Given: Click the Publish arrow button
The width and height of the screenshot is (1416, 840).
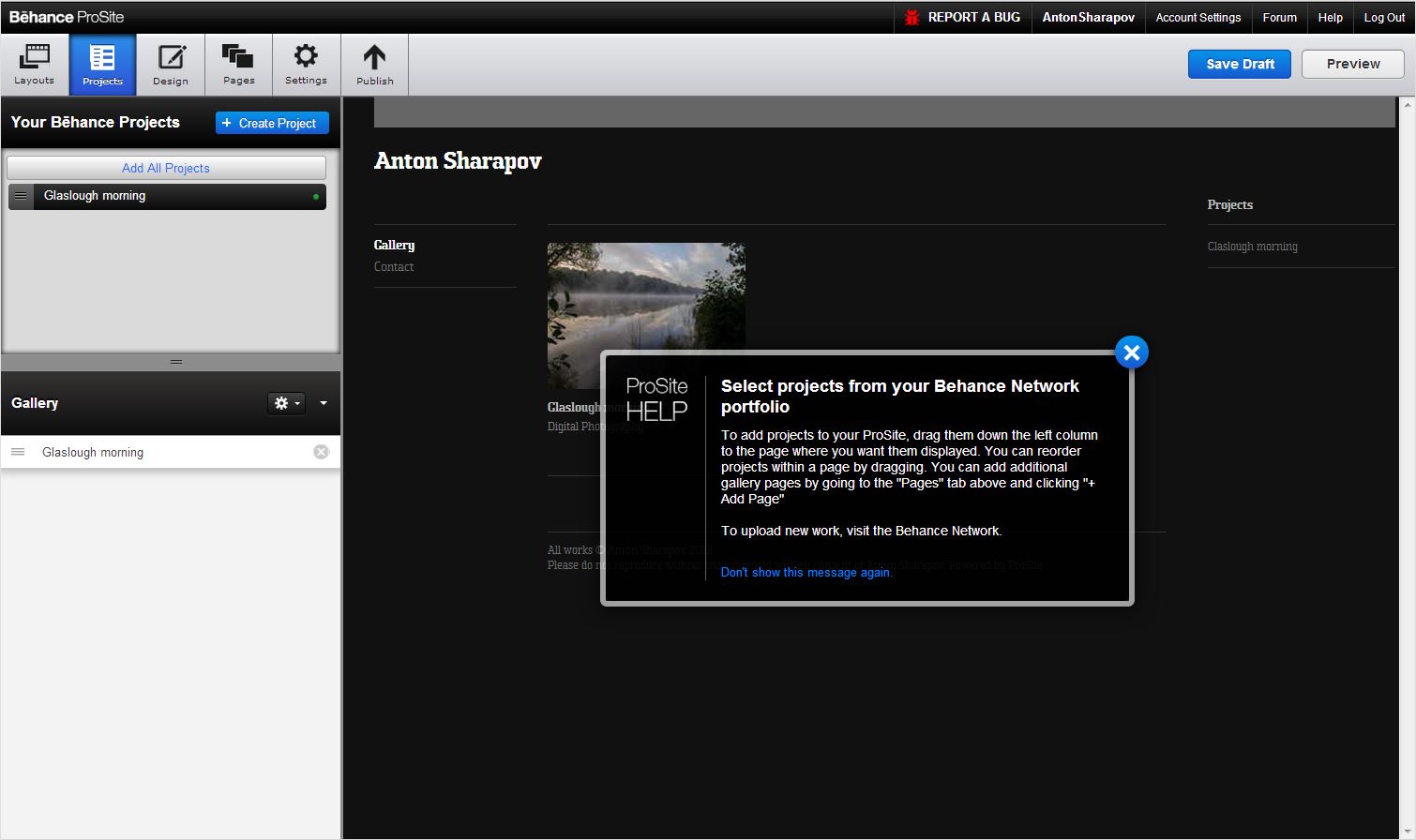Looking at the screenshot, I should (374, 65).
